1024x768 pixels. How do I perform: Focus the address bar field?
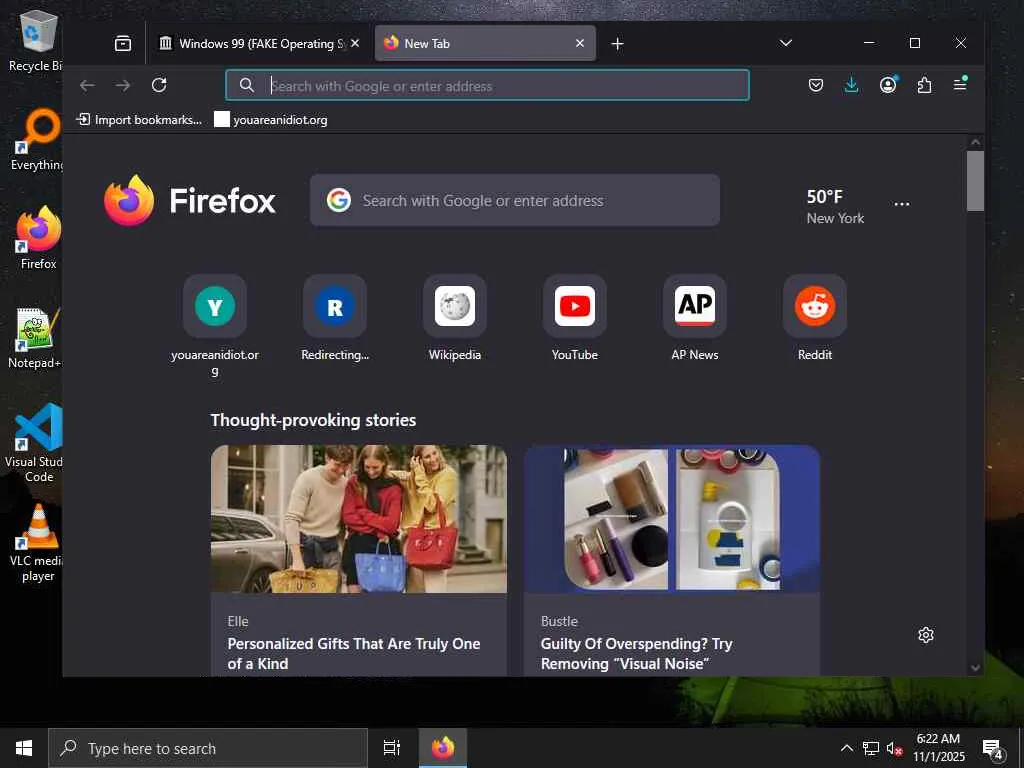[487, 86]
